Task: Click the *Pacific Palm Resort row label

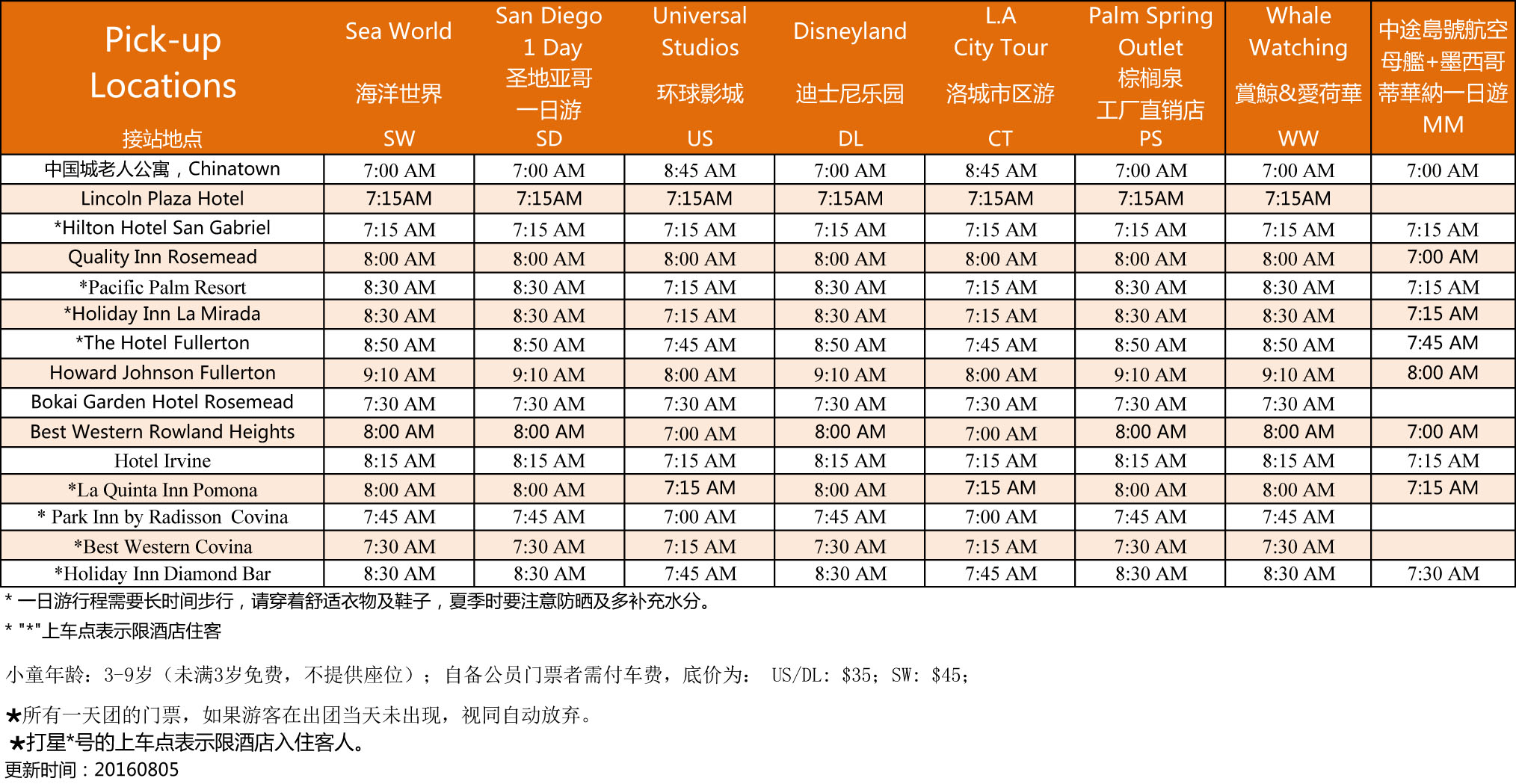Action: 162,287
